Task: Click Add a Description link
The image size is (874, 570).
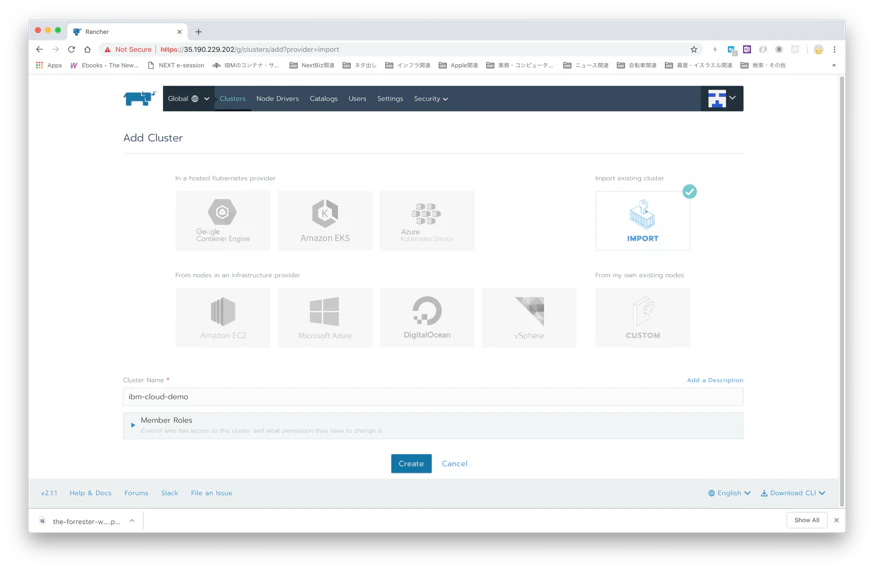Action: coord(715,380)
